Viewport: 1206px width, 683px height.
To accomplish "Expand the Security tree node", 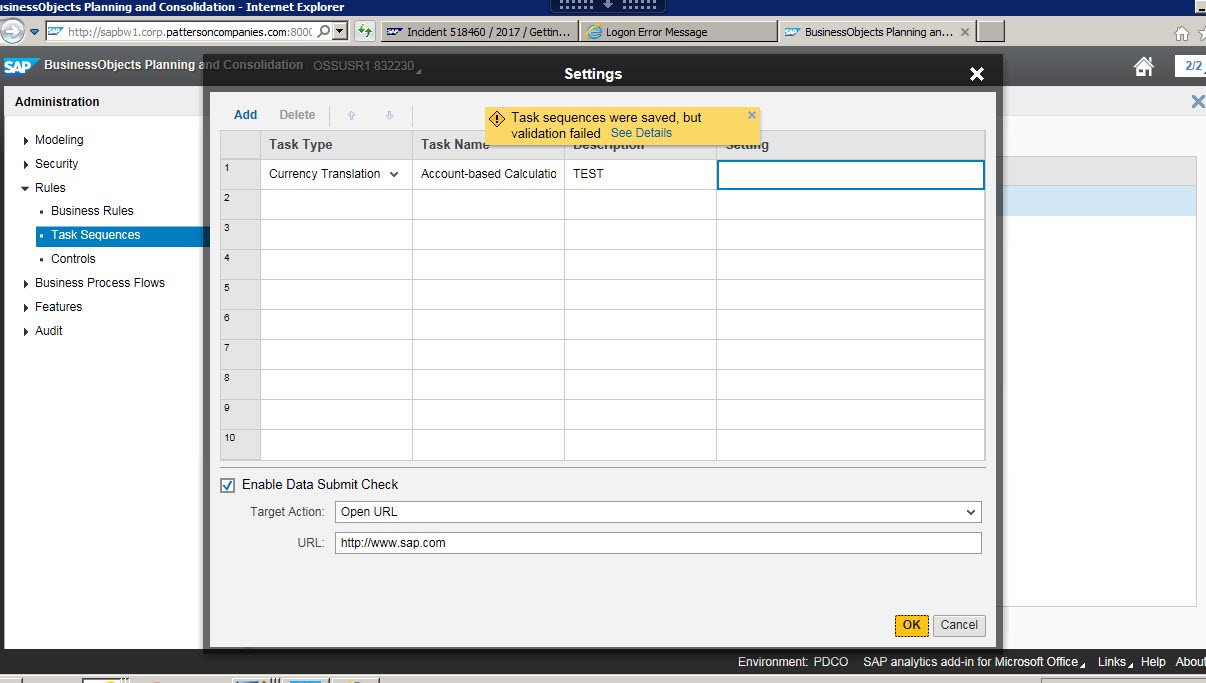I will pos(26,164).
